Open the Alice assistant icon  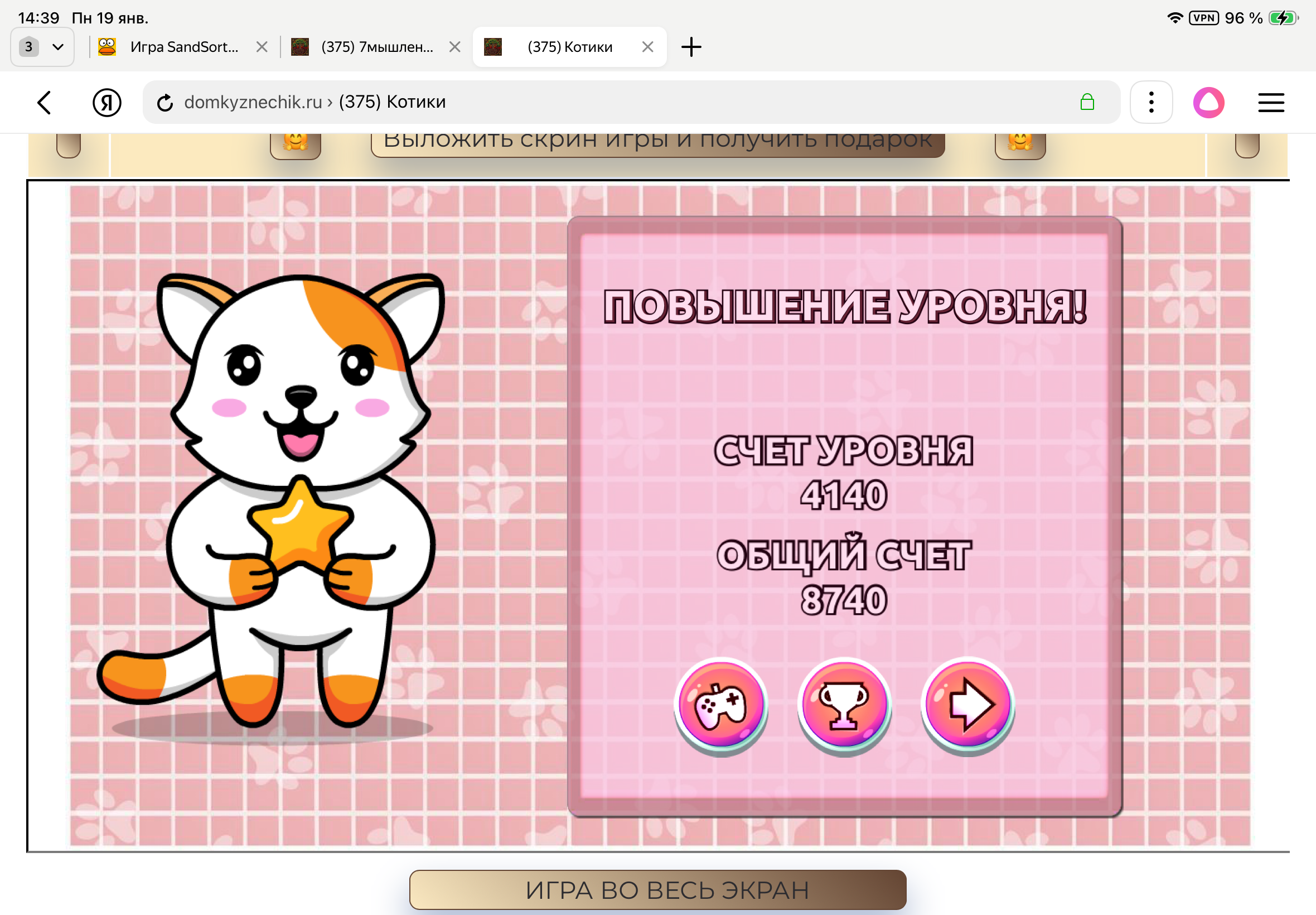1208,103
